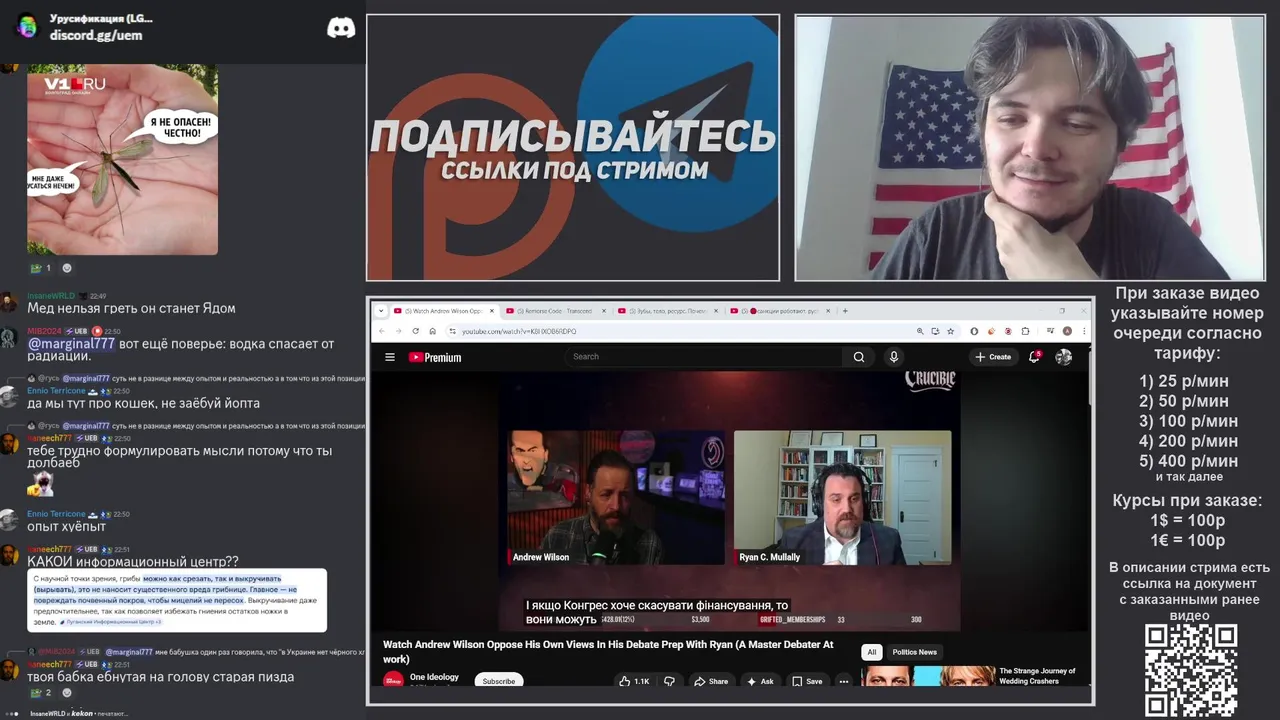
Task: Click username Ennio Terricone above 'опыт' message
Action: click(x=56, y=514)
